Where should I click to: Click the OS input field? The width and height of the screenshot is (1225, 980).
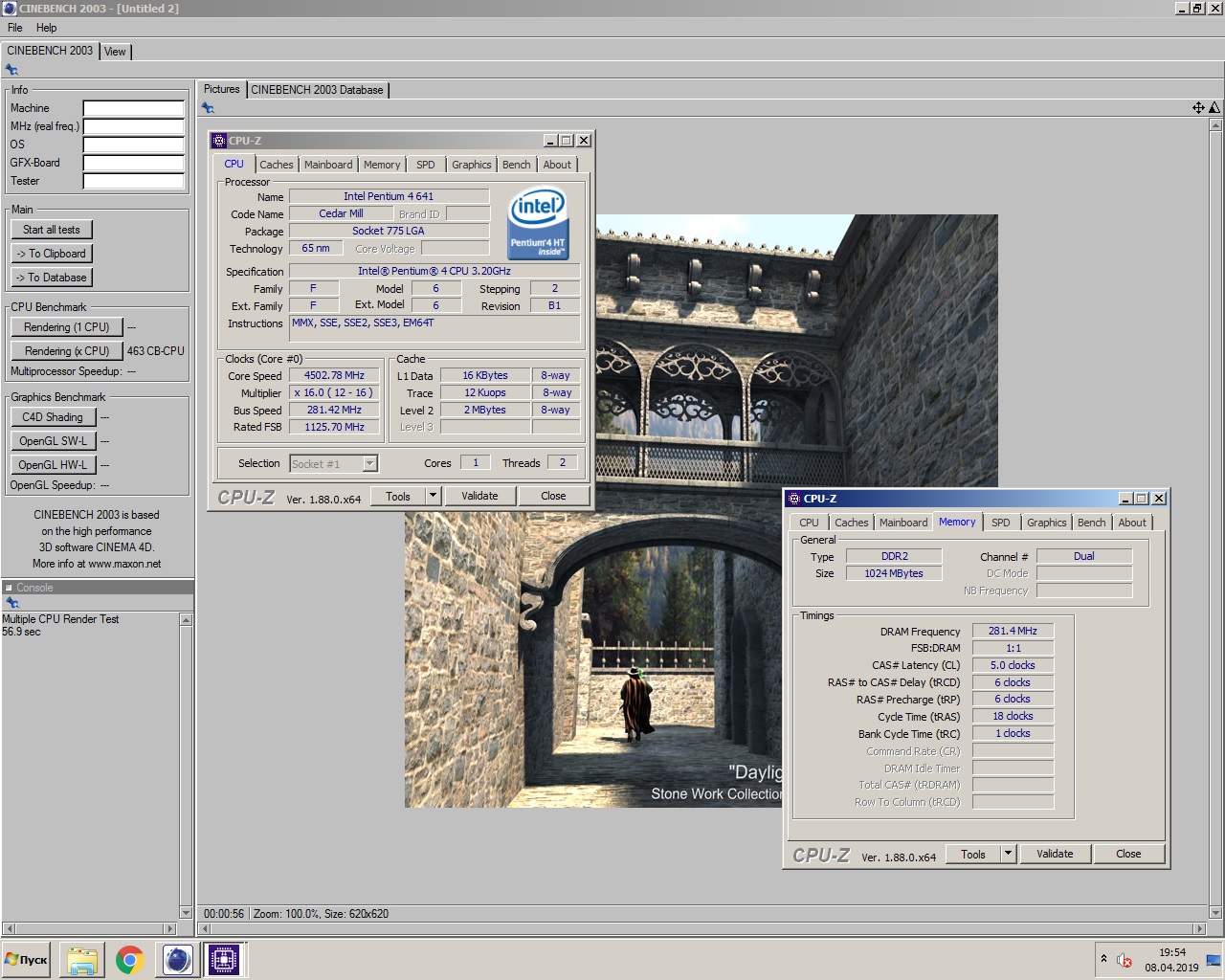pos(133,145)
